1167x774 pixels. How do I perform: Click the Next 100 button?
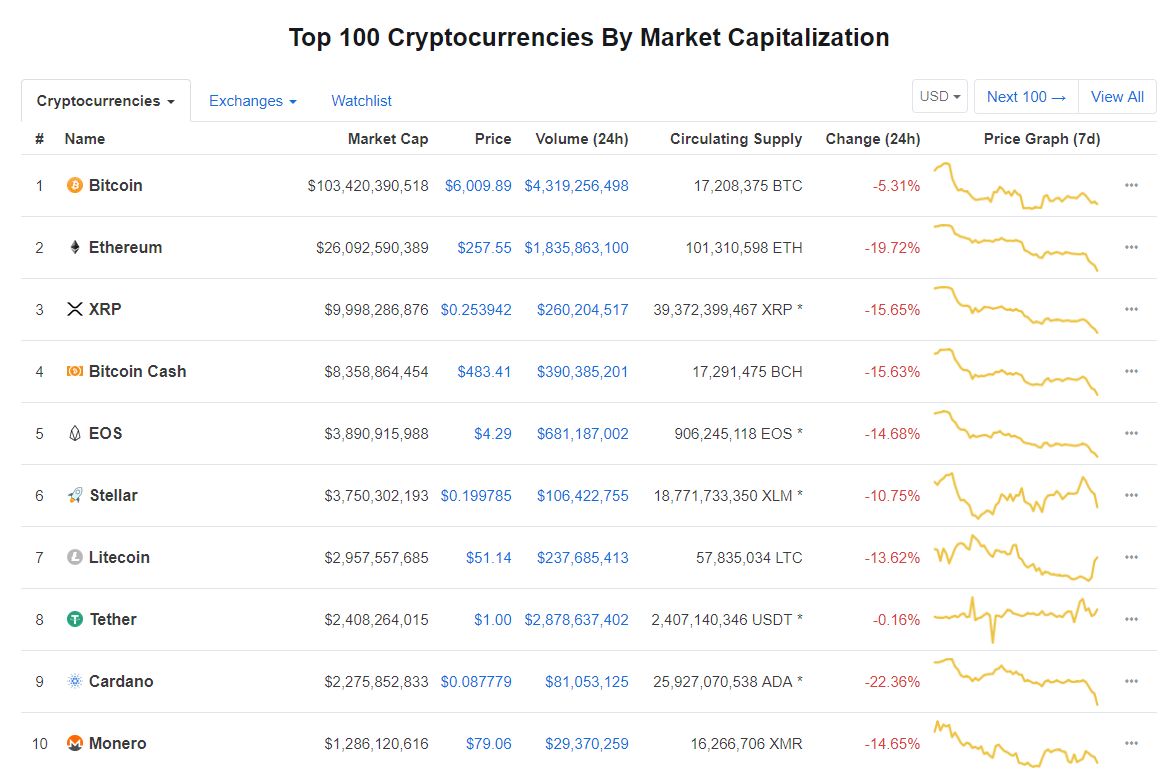click(1025, 96)
